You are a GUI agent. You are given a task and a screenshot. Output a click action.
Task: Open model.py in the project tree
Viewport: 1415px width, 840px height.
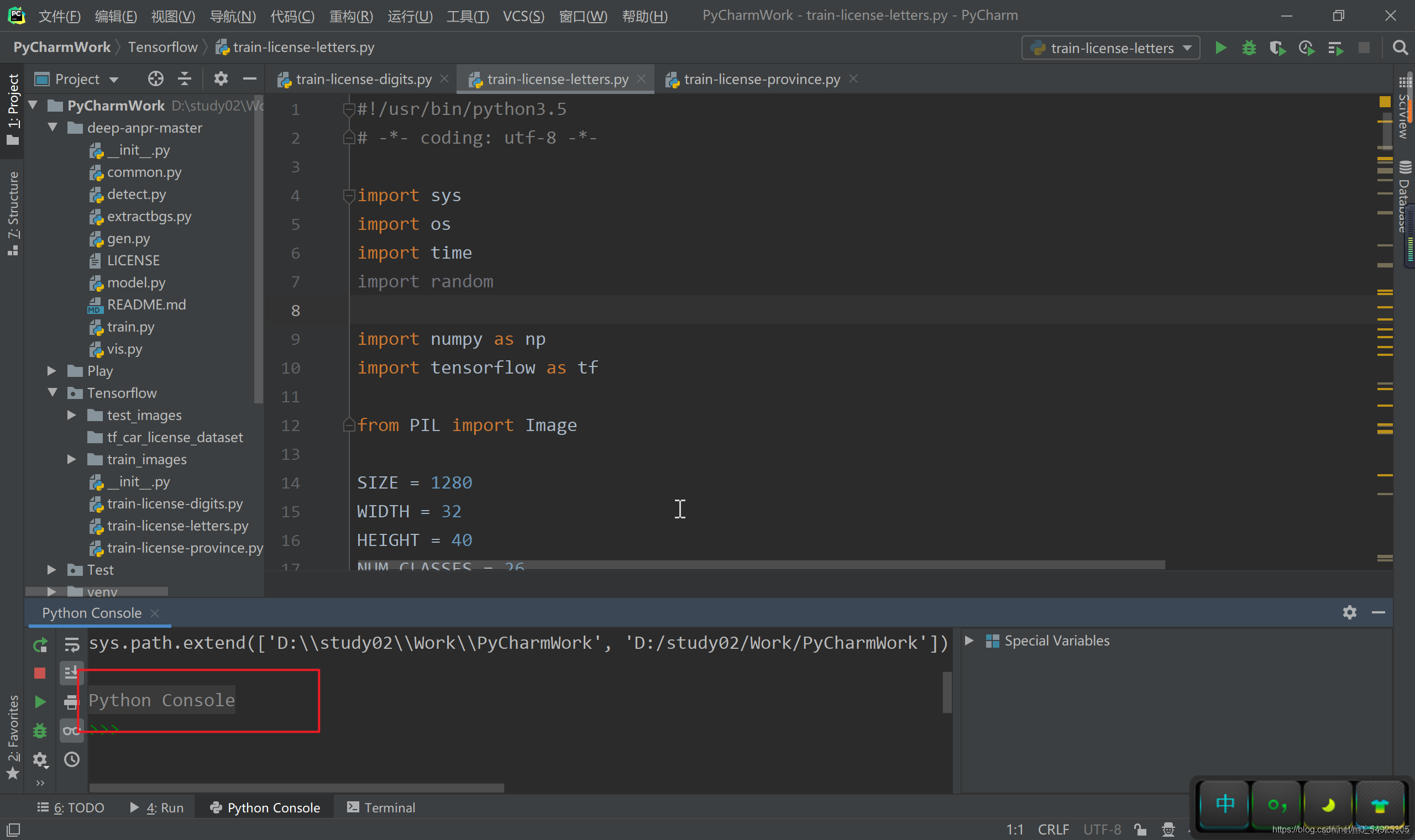coord(136,282)
